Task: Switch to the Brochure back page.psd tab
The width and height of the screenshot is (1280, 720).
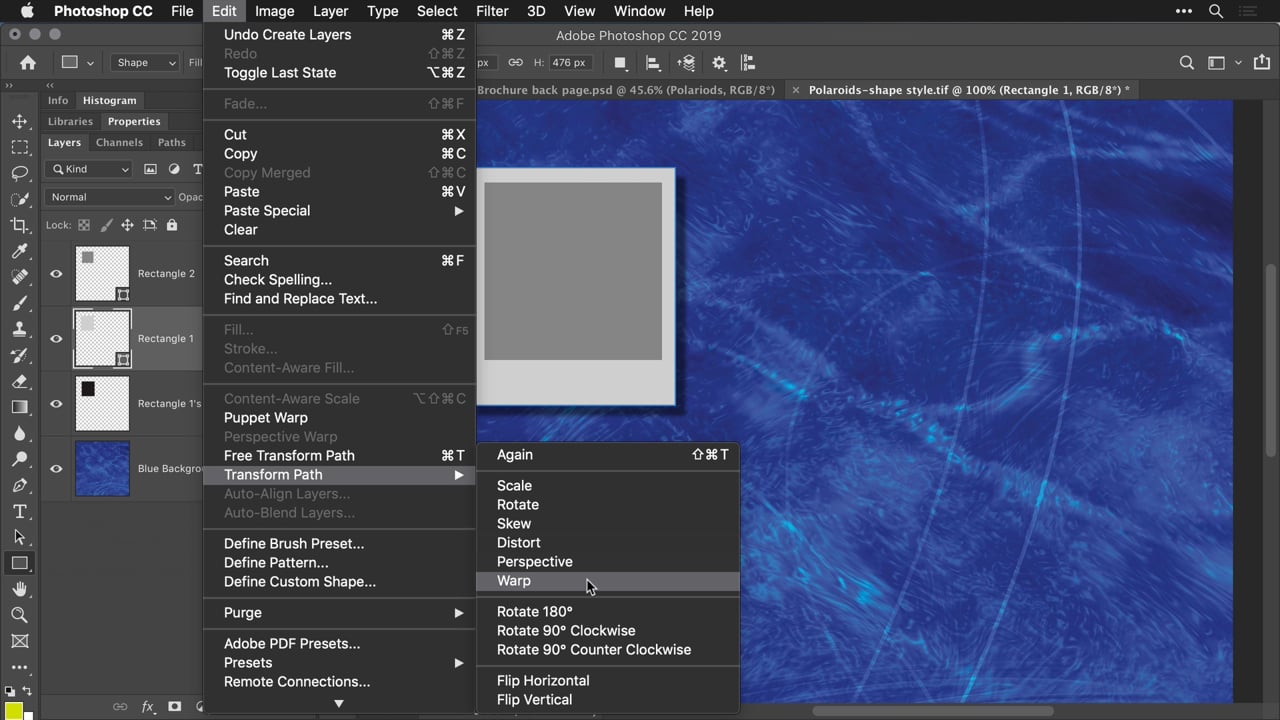Action: coord(626,90)
